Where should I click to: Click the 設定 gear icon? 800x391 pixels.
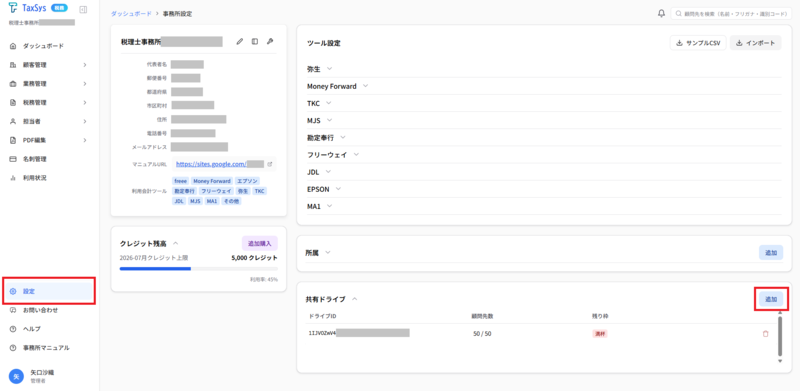13,291
